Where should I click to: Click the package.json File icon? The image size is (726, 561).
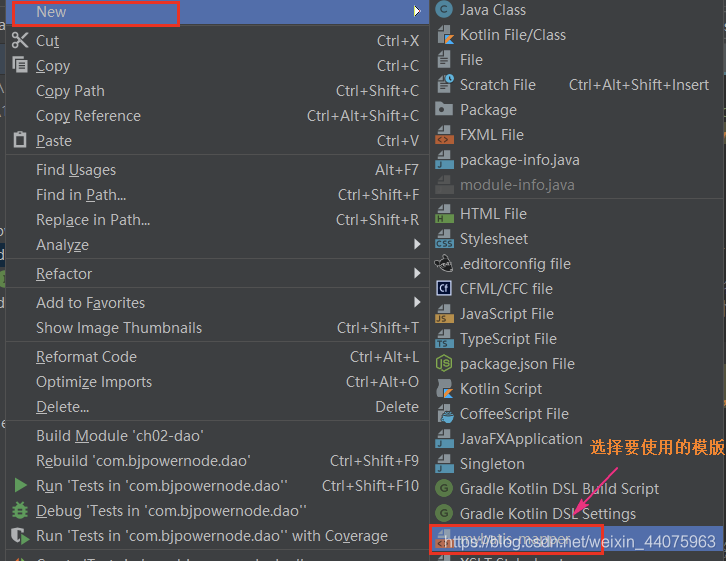444,364
